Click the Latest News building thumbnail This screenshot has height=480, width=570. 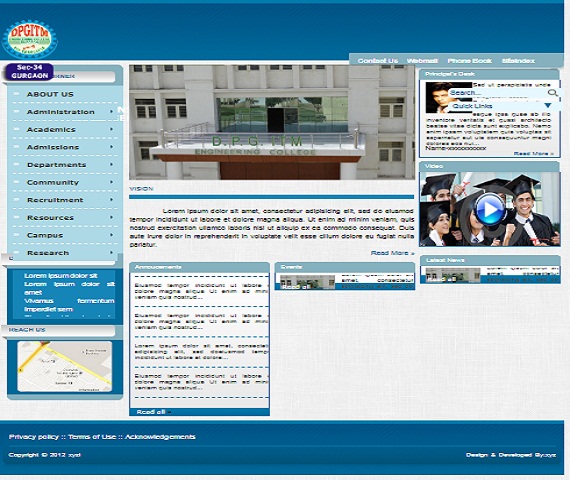pyautogui.click(x=453, y=275)
